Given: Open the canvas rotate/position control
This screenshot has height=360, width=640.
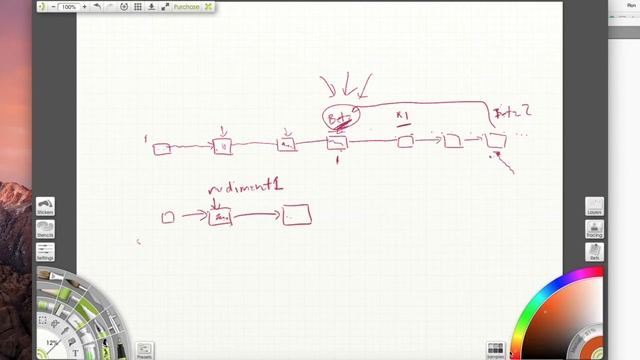Looking at the screenshot, I should 124,7.
